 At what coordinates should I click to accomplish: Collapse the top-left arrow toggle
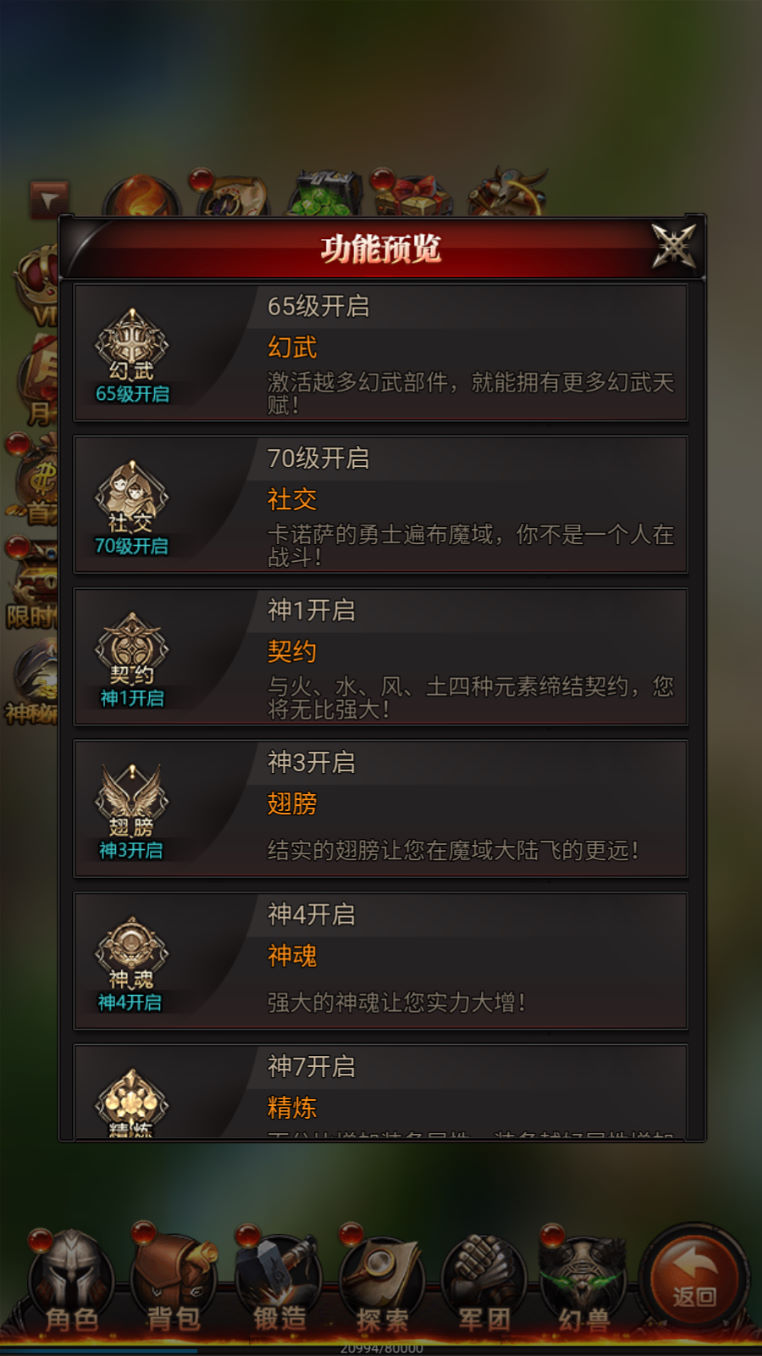(x=49, y=199)
